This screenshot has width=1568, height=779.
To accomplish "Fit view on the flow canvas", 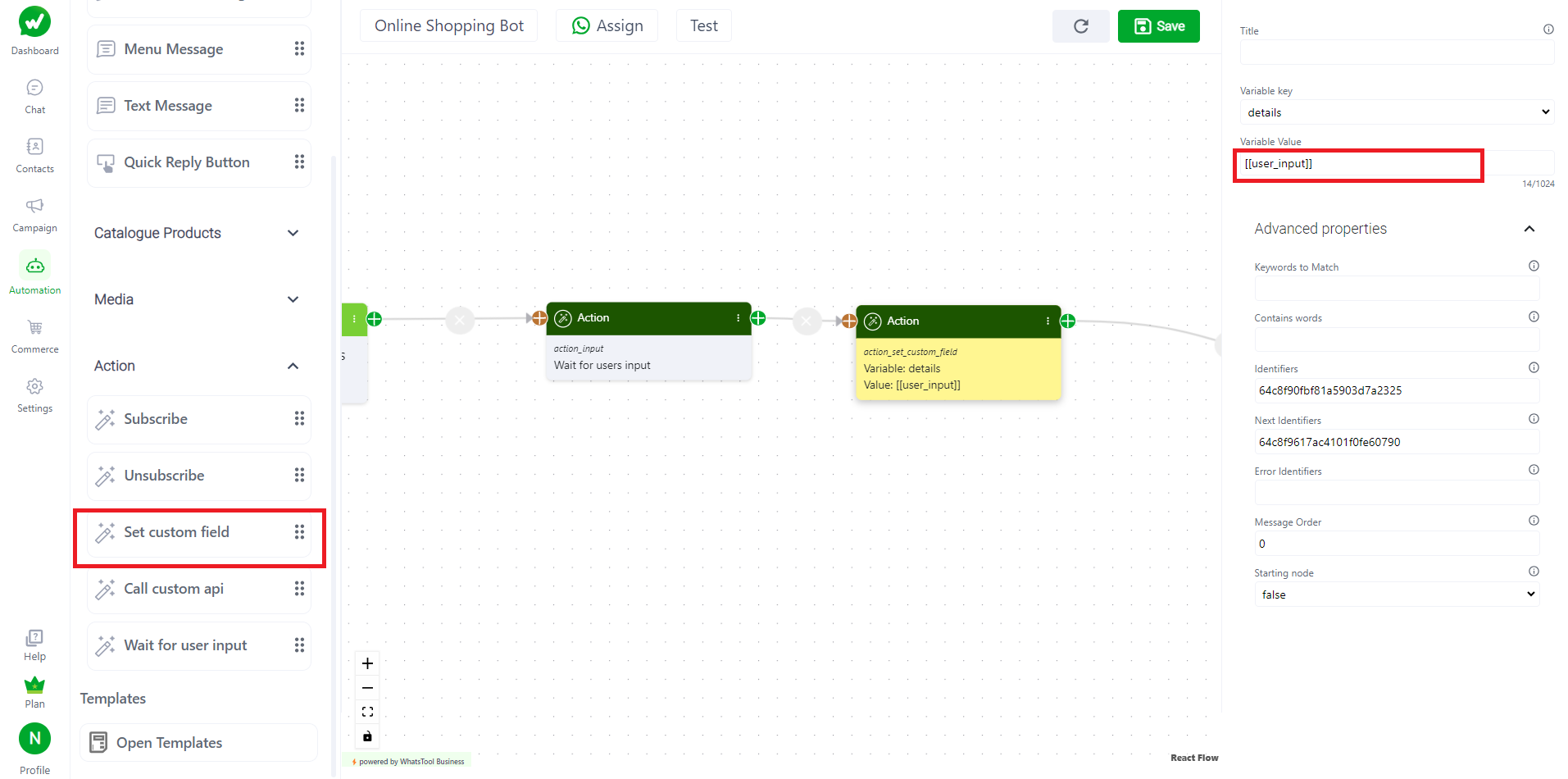I will pos(367,712).
